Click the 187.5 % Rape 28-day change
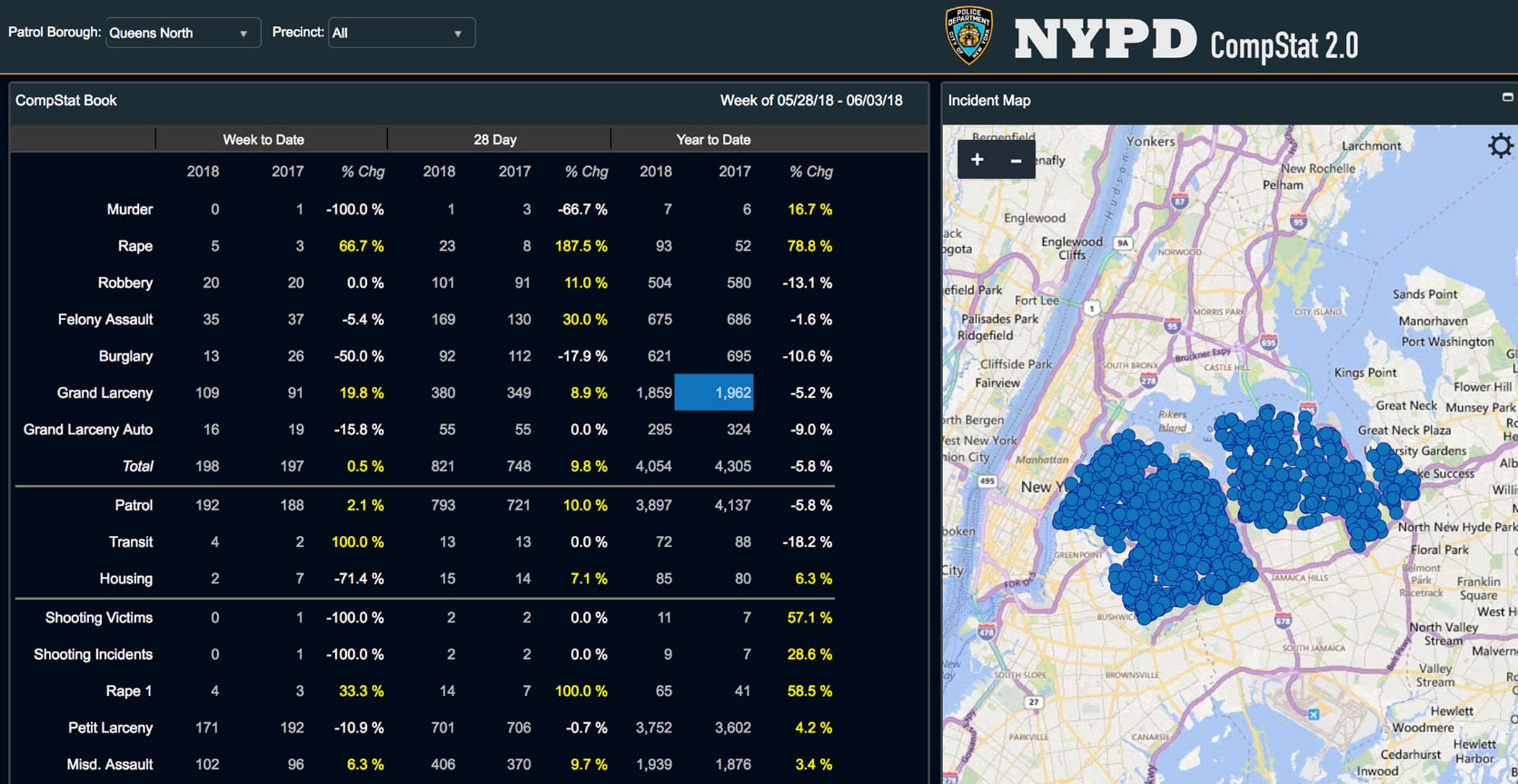Screen dimensions: 1518x784 581,246
